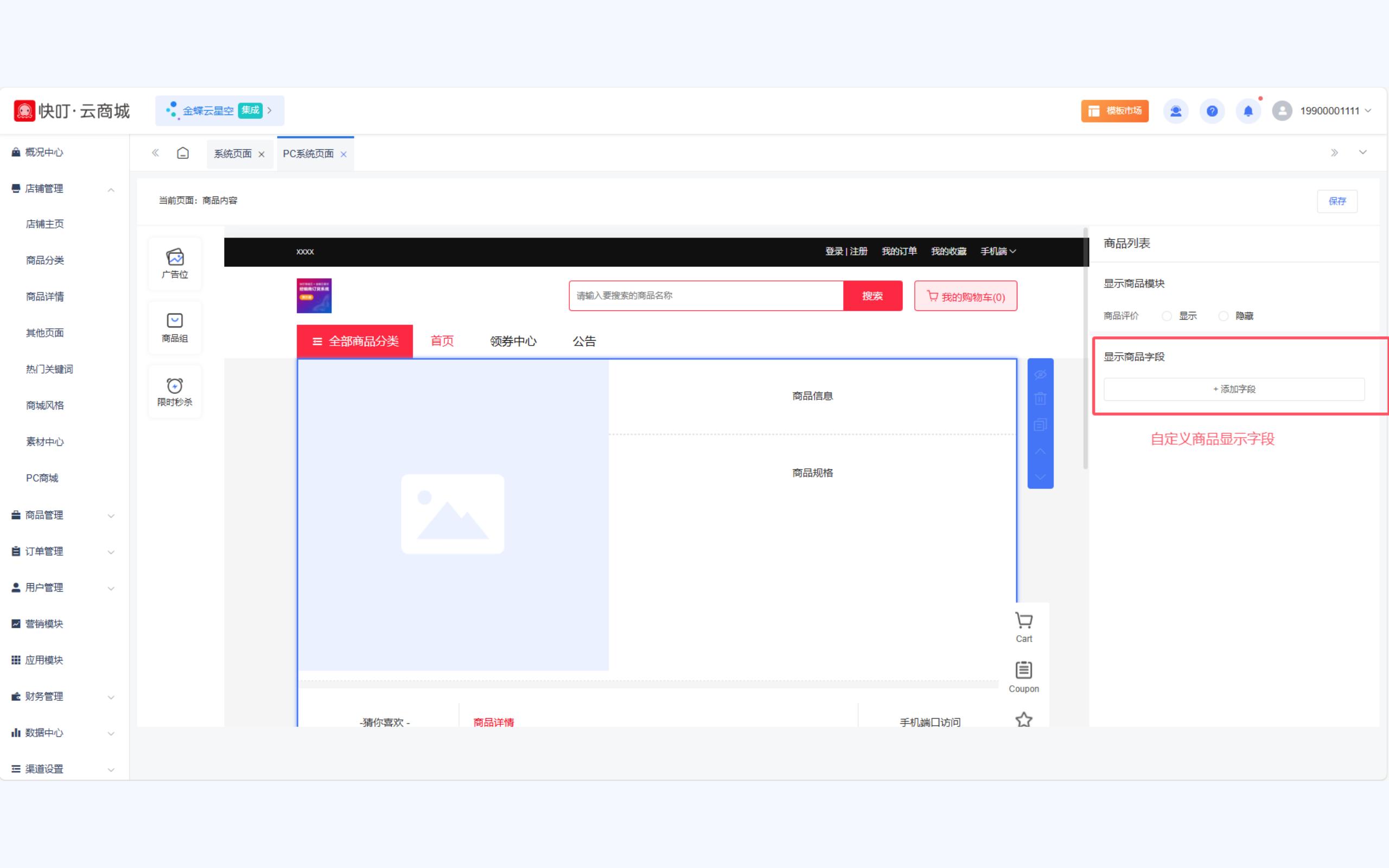Click the 我的购物车(0) button

(x=966, y=296)
